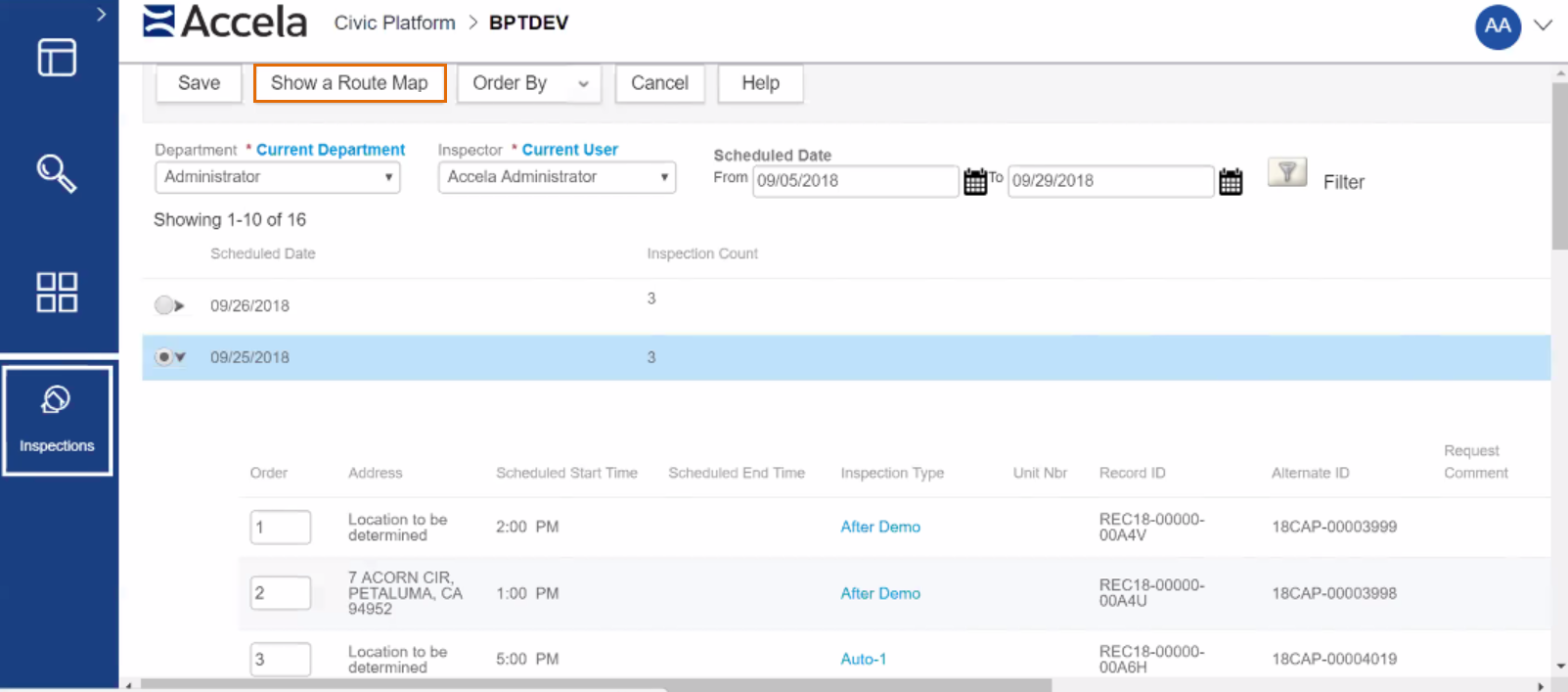Click the Show a Route Map button
Image resolution: width=1568 pixels, height=692 pixels.
coord(349,83)
